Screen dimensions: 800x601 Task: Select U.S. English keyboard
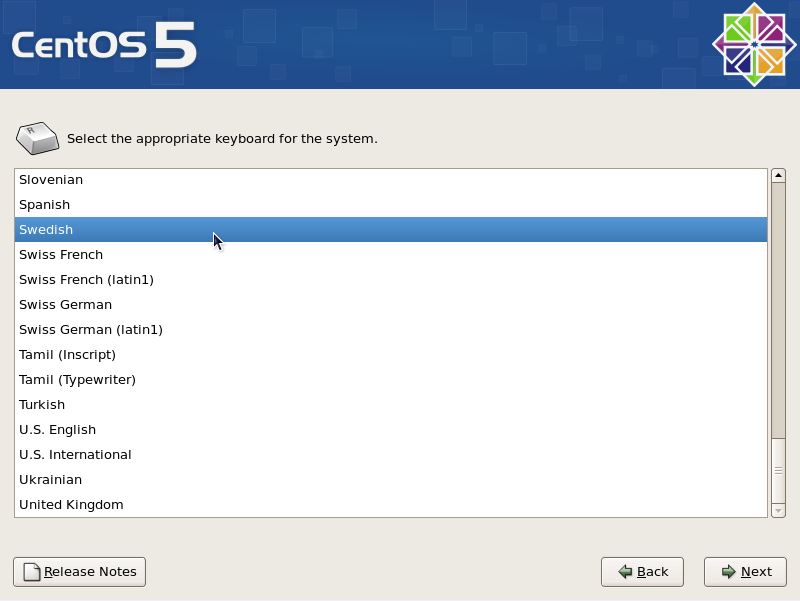point(391,430)
